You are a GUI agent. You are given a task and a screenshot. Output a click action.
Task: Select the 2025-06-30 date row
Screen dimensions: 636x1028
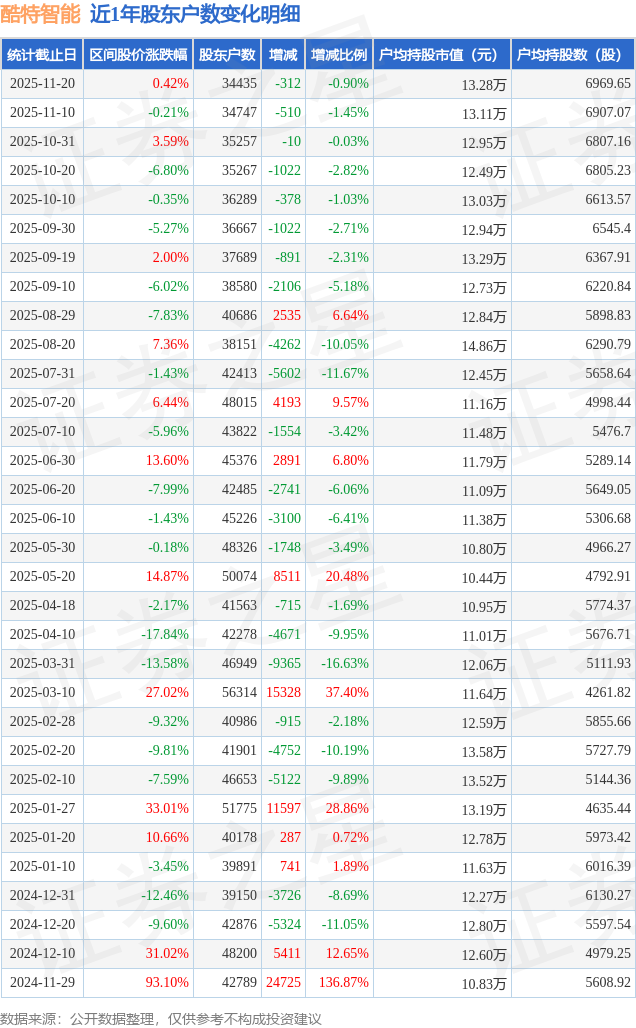[x=42, y=461]
